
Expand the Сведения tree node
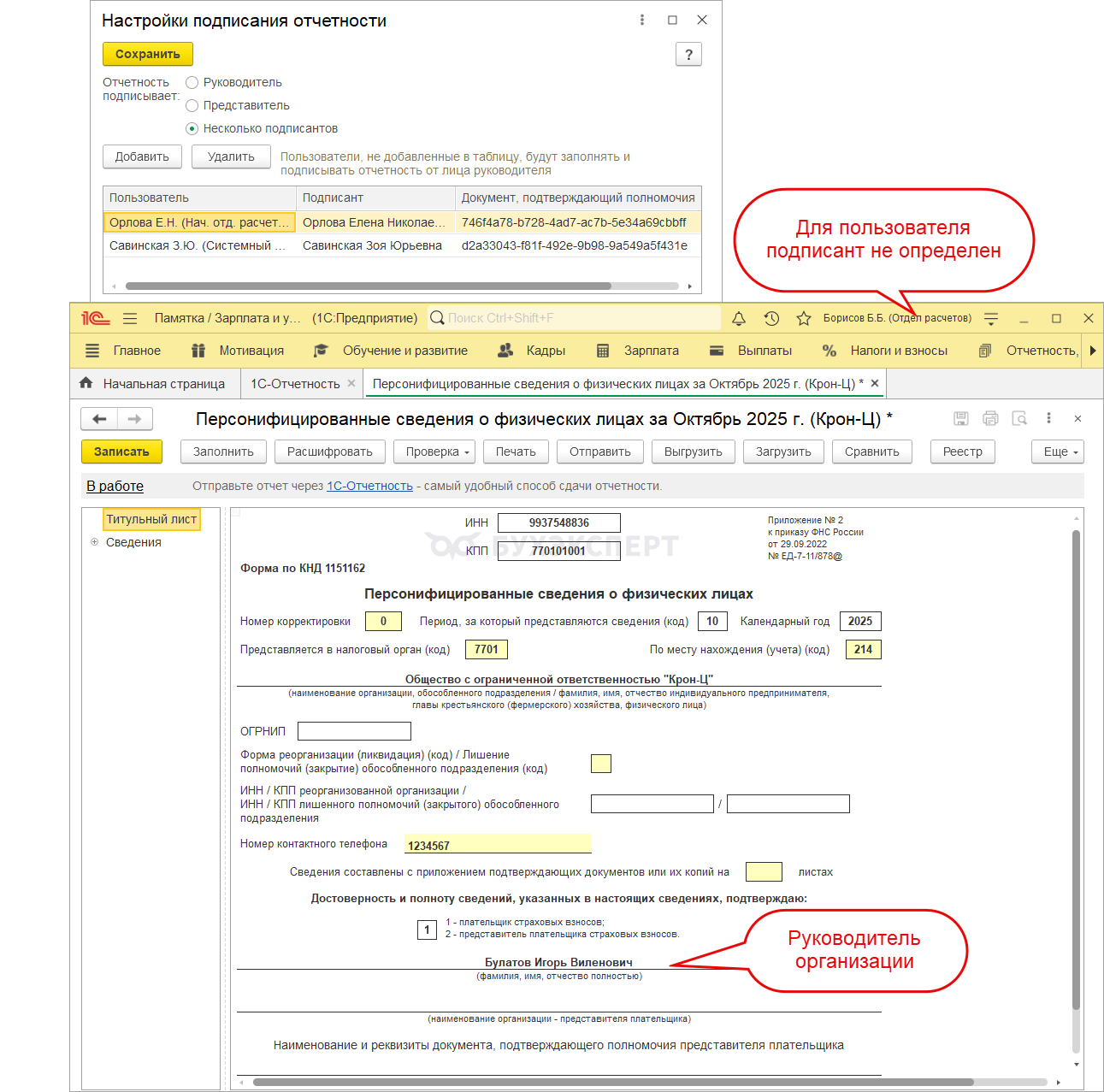95,542
